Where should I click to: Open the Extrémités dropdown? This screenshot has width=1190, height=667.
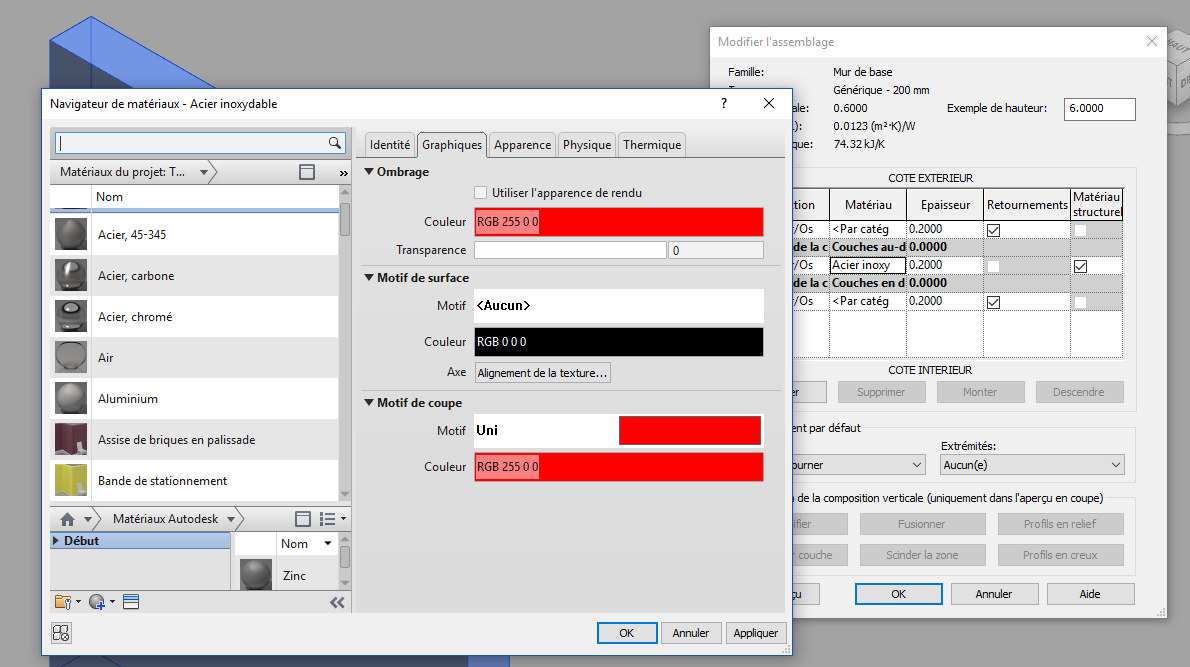[x=1032, y=465]
